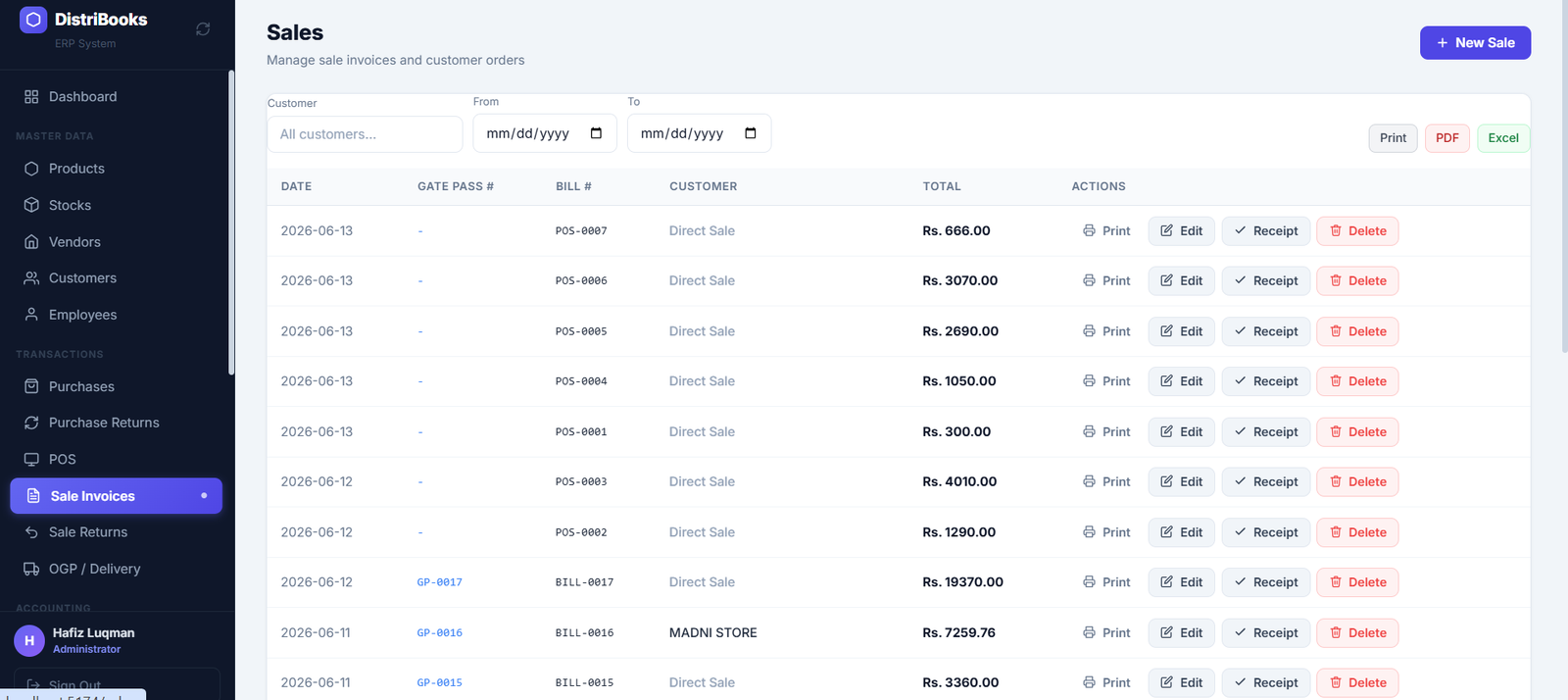
Task: Navigate to Vendors in sidebar
Action: pyautogui.click(x=116, y=242)
